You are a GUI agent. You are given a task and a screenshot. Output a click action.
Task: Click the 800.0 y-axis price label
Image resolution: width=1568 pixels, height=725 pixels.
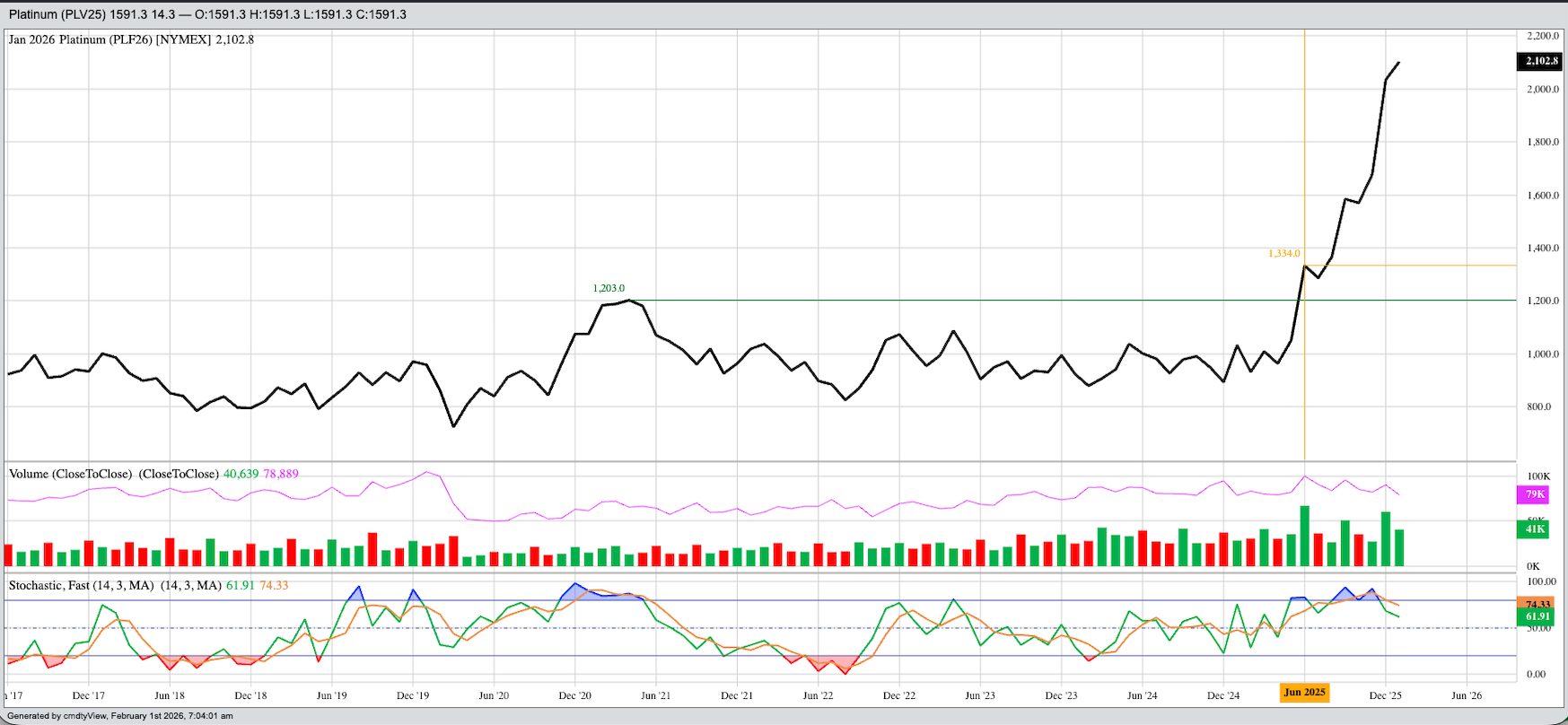[1538, 407]
